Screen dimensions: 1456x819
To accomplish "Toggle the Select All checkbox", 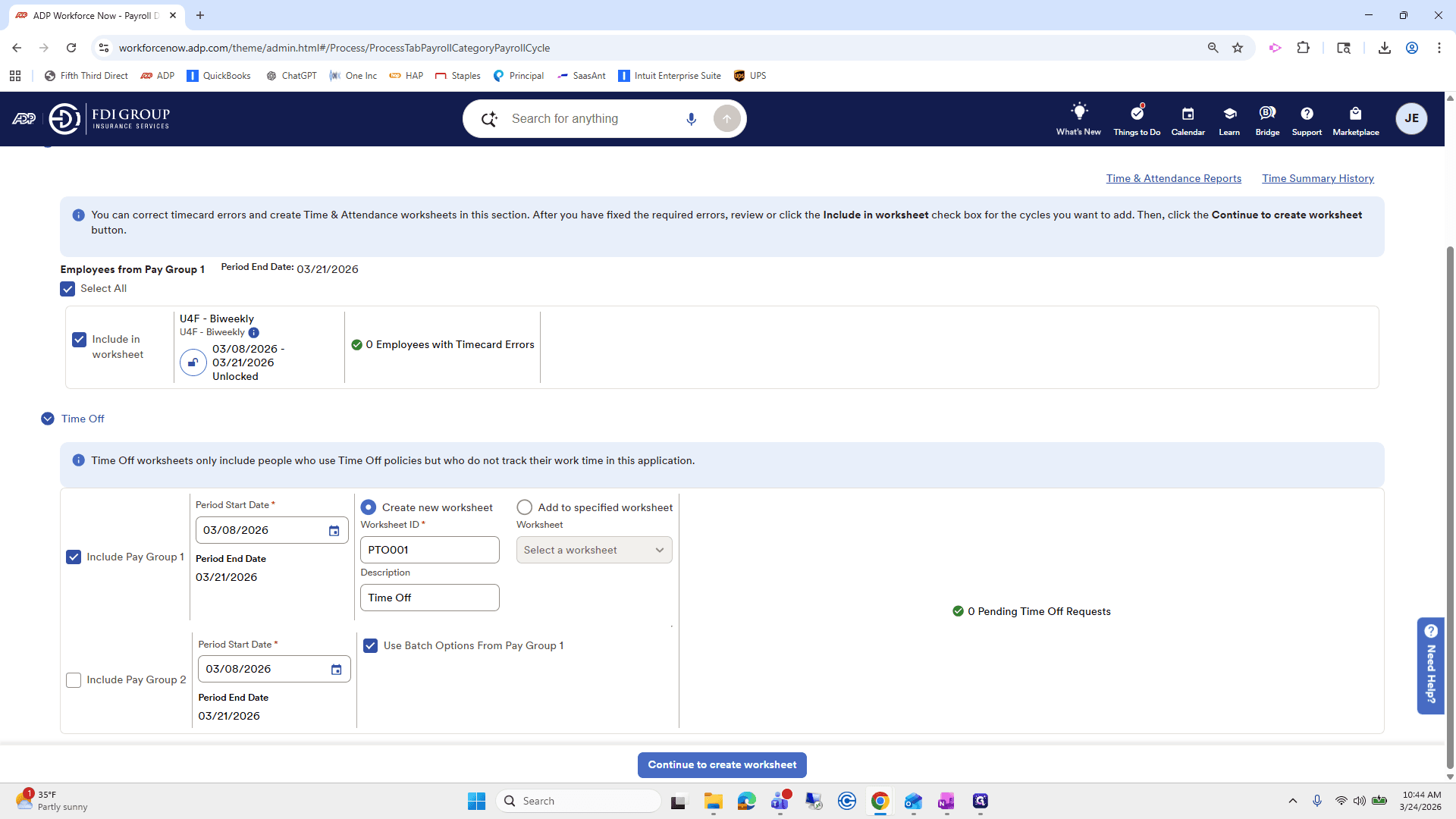I will click(67, 289).
